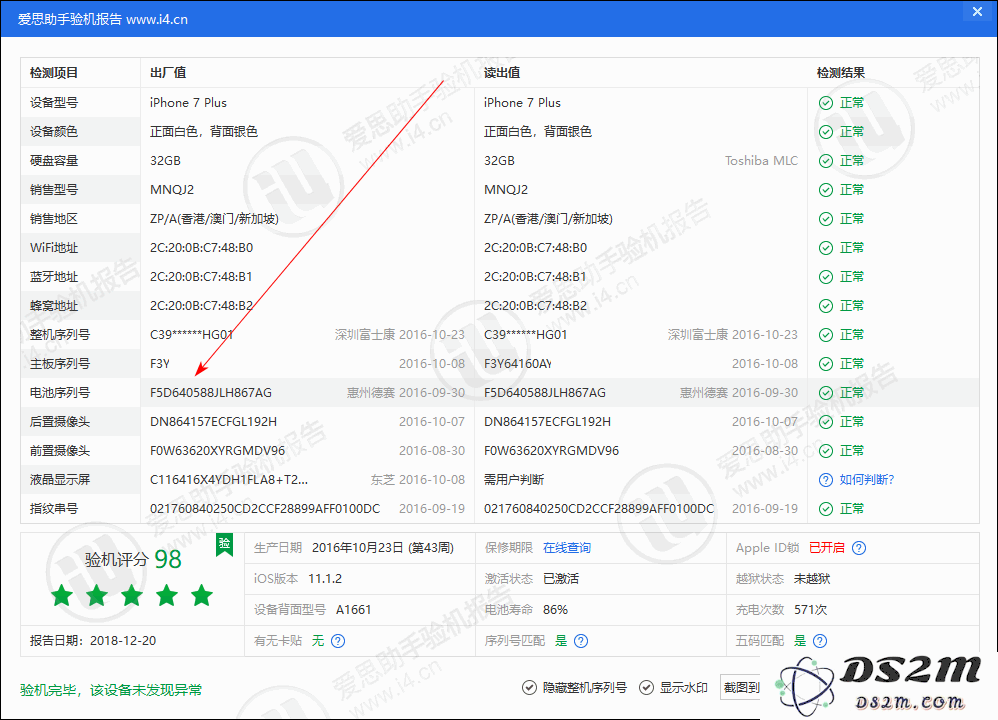Viewport: 998px width, 720px height.
Task: Click the 读出值 column header
Action: [502, 73]
